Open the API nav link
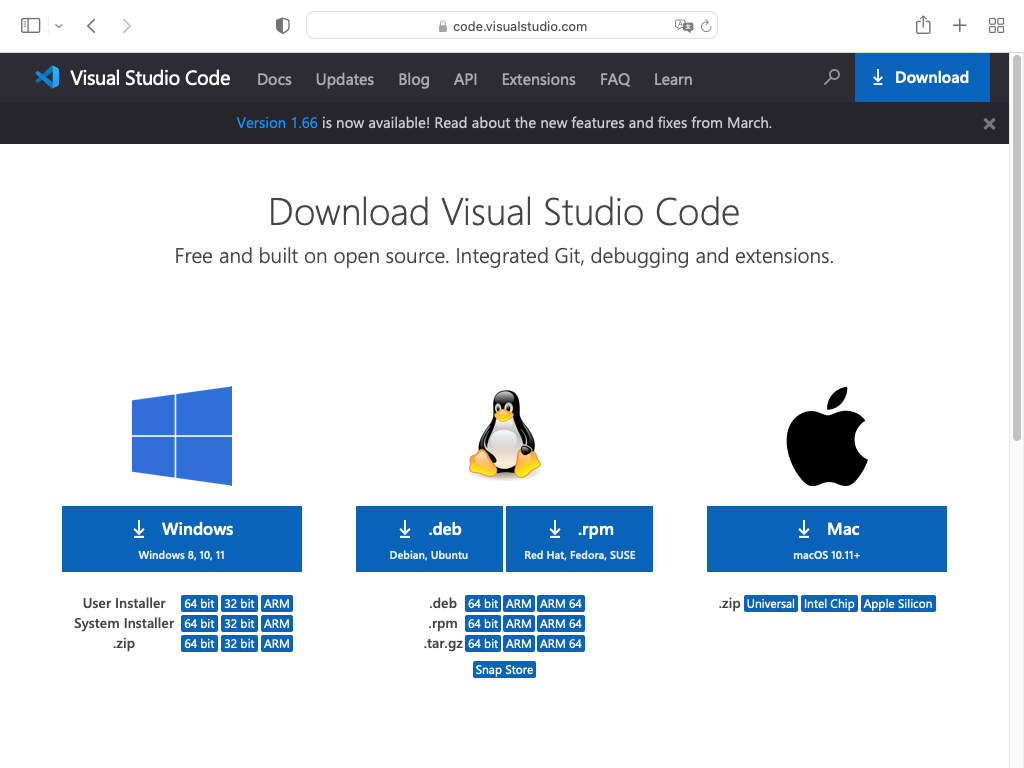Image resolution: width=1024 pixels, height=768 pixels. [466, 80]
